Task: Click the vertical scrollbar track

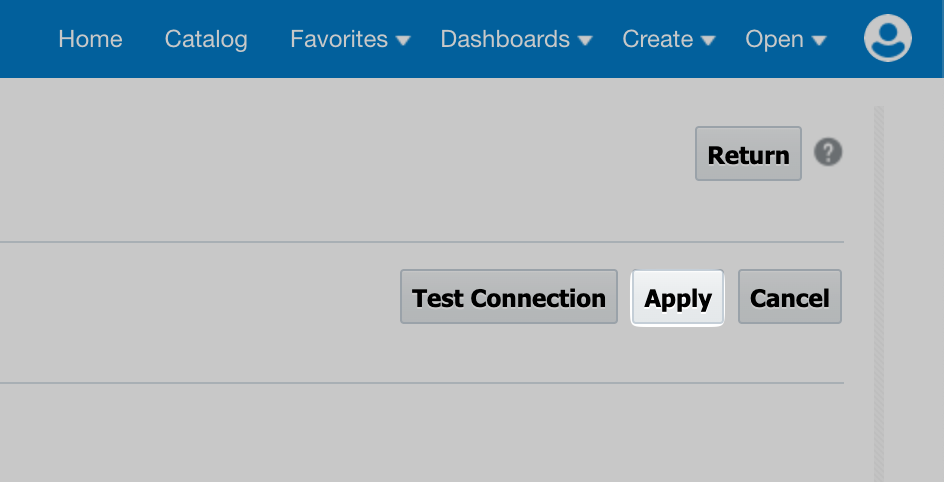Action: [878, 294]
